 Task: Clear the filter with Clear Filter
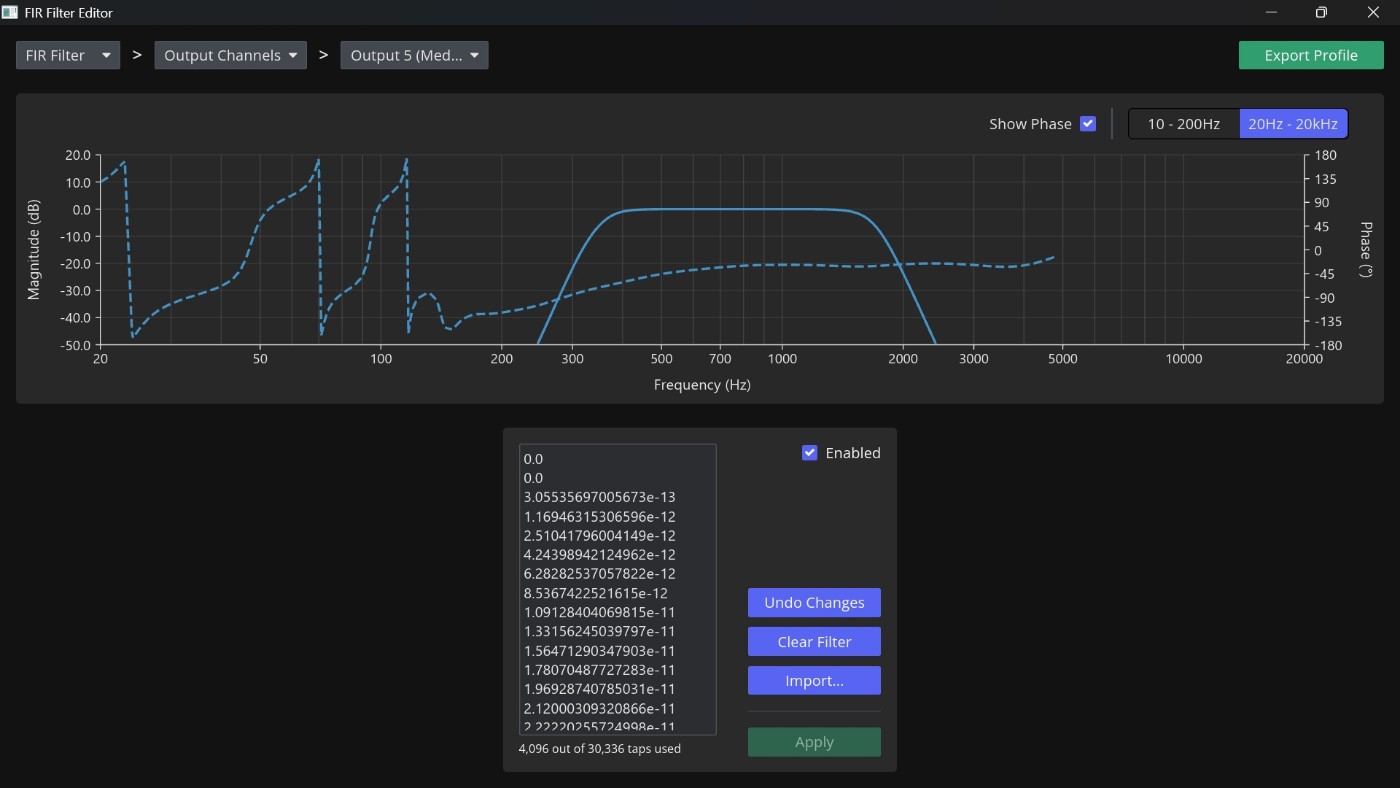[814, 642]
